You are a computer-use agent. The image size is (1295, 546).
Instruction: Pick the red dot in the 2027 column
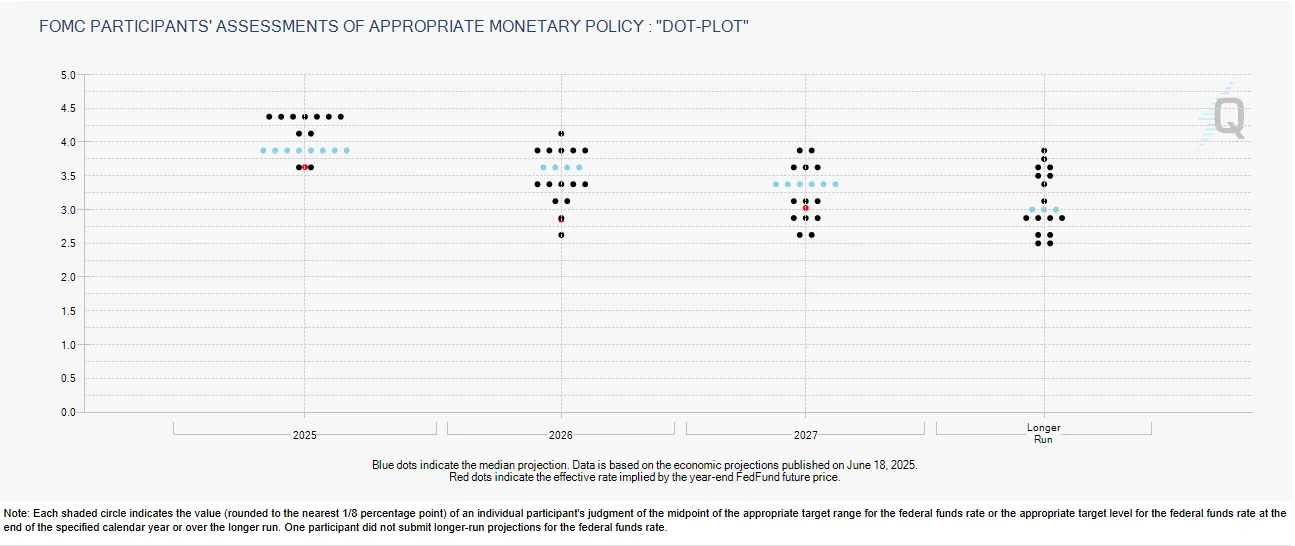point(806,208)
